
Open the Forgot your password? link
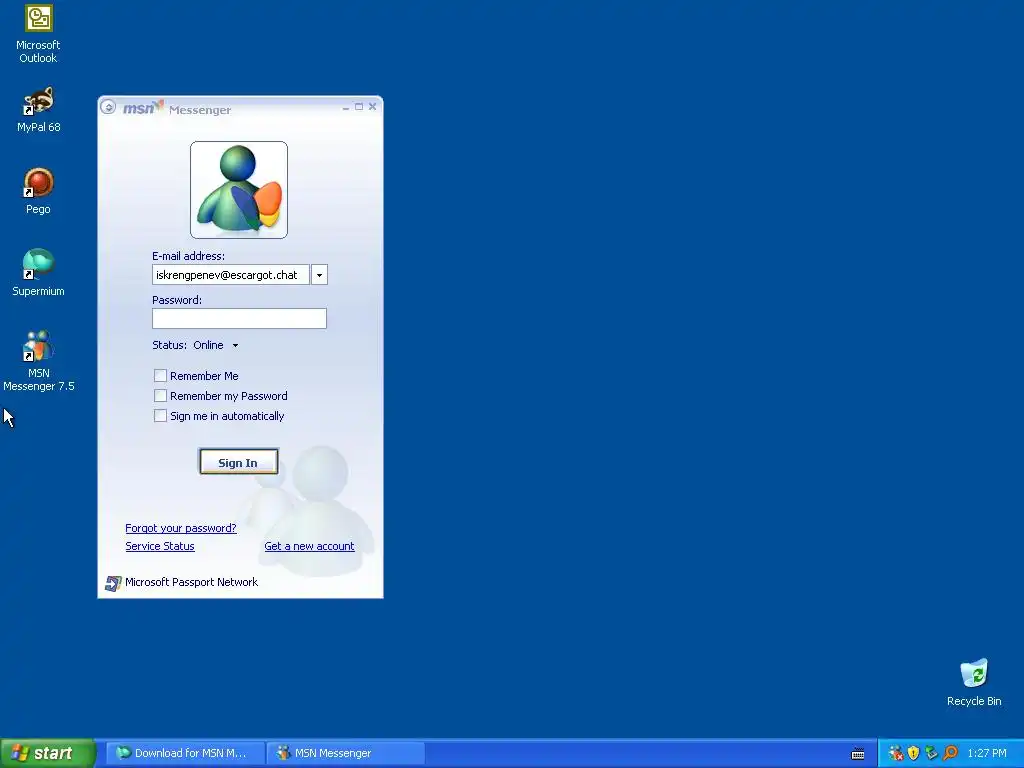click(x=181, y=528)
